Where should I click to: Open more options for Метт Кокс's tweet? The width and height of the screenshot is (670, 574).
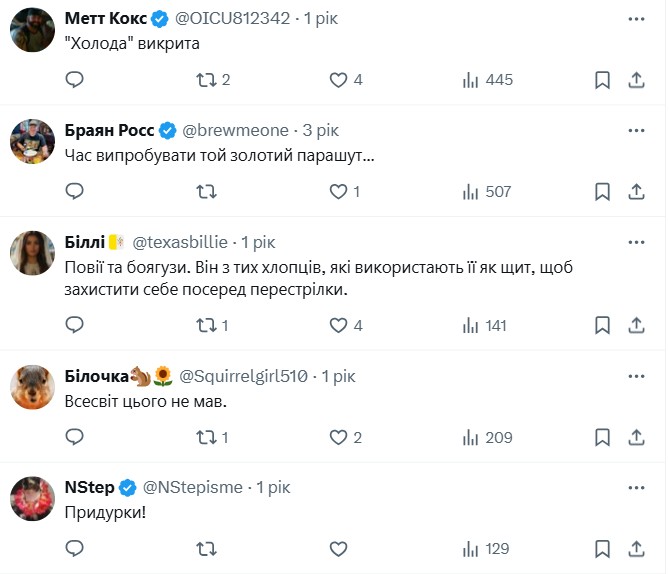click(636, 19)
